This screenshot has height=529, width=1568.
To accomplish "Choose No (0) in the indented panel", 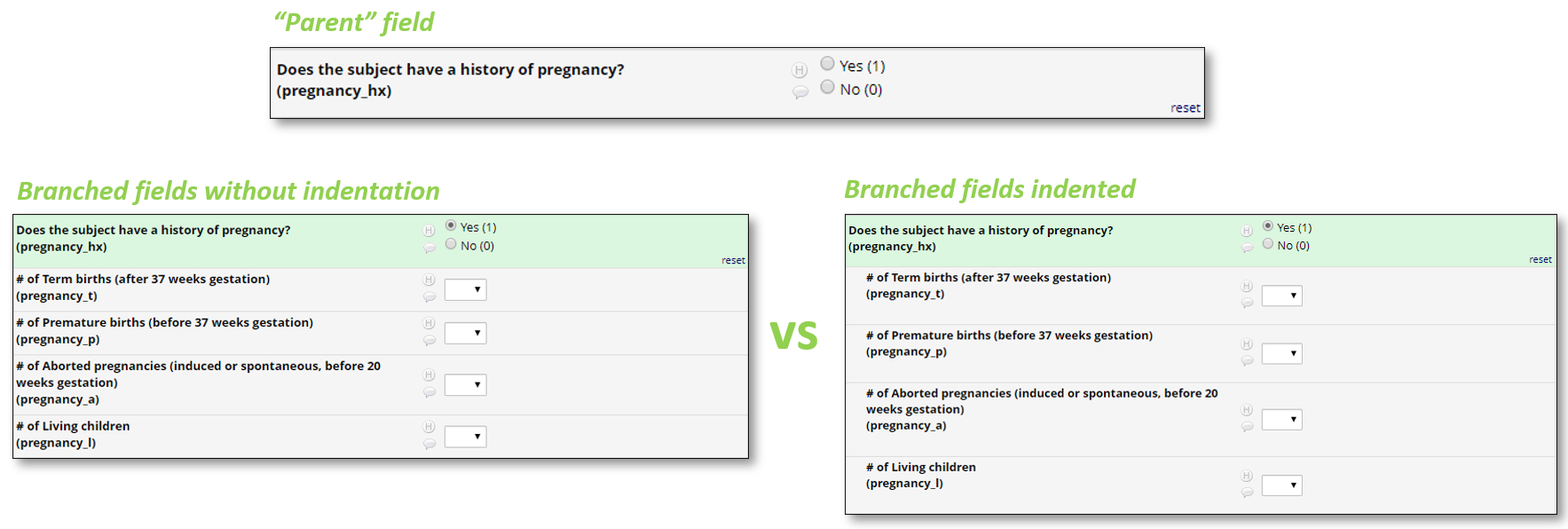I will (1268, 244).
